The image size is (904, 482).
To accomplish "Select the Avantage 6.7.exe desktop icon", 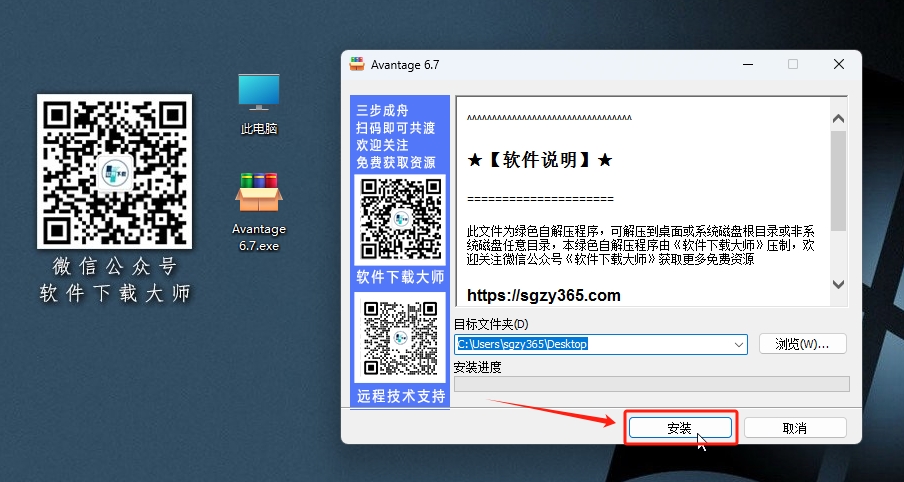I will pyautogui.click(x=259, y=212).
